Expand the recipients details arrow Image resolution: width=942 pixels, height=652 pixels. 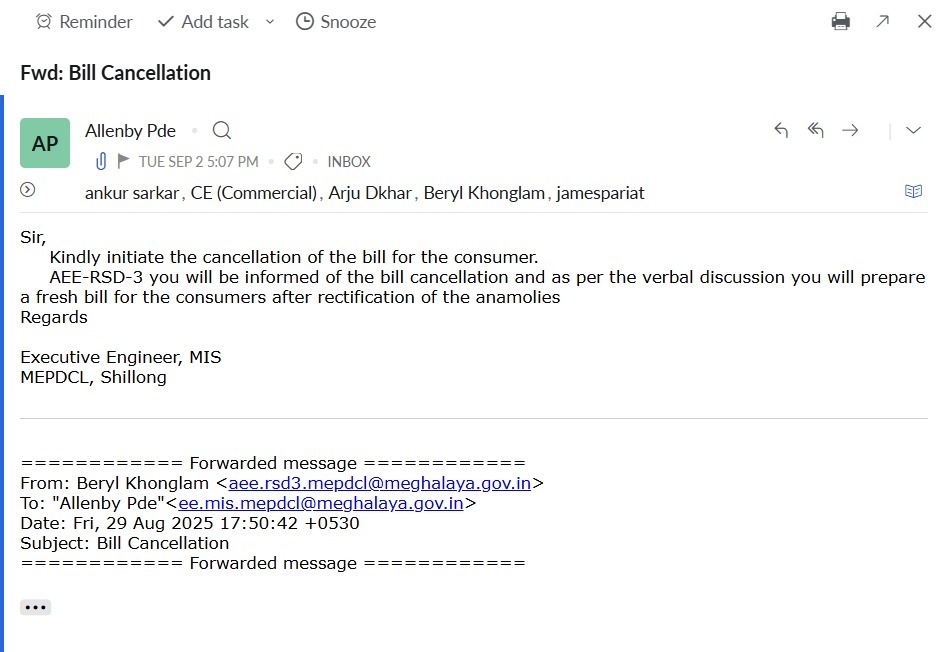28,190
